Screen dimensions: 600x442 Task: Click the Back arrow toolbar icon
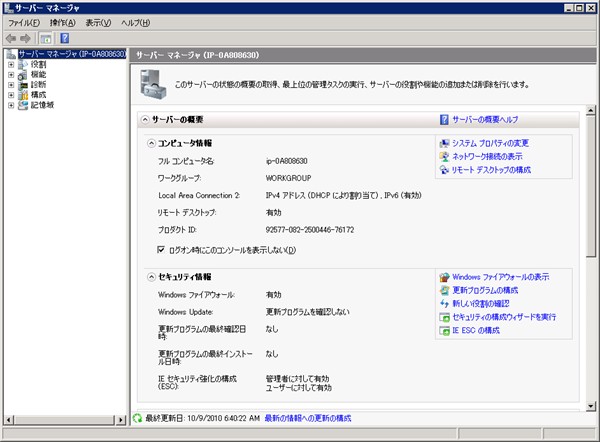click(x=11, y=38)
